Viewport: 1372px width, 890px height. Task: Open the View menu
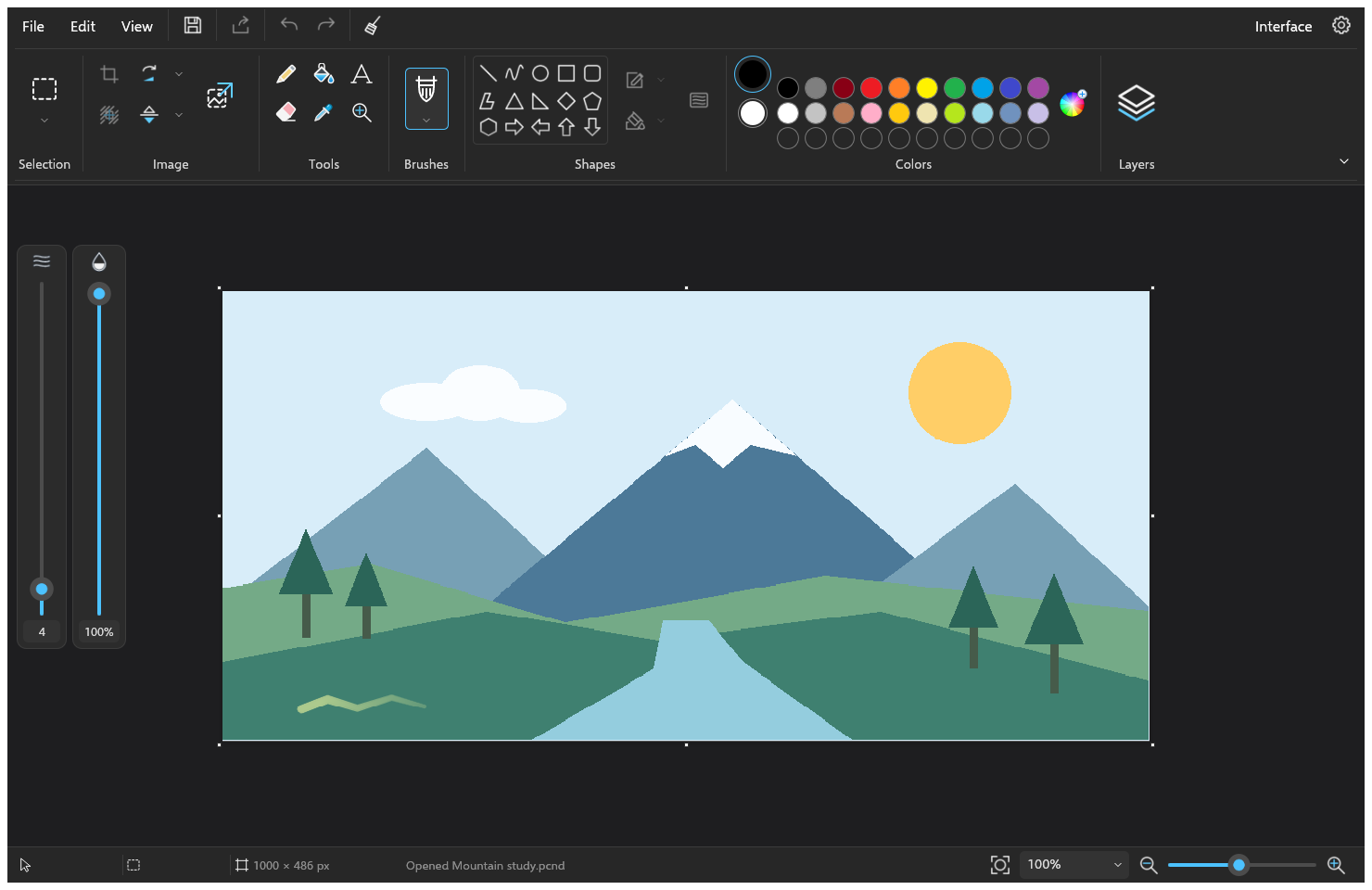tap(136, 26)
